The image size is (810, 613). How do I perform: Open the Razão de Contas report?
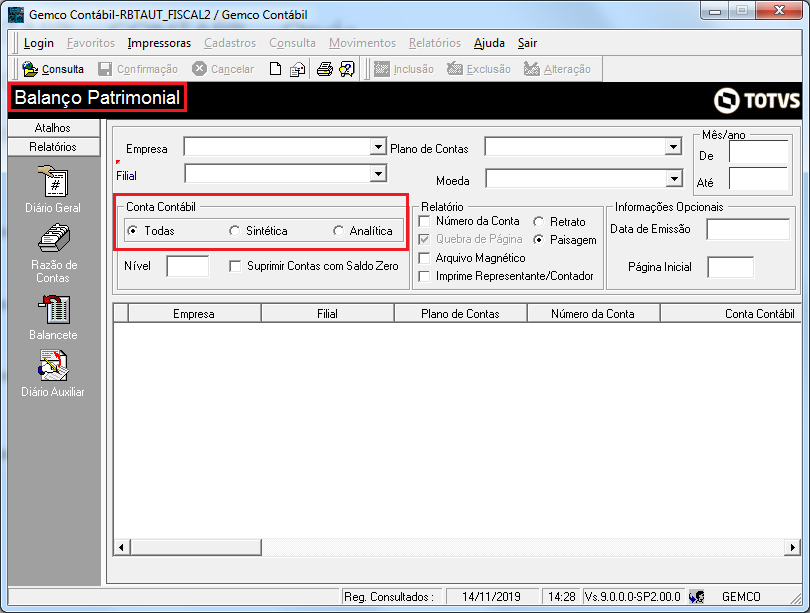point(53,253)
